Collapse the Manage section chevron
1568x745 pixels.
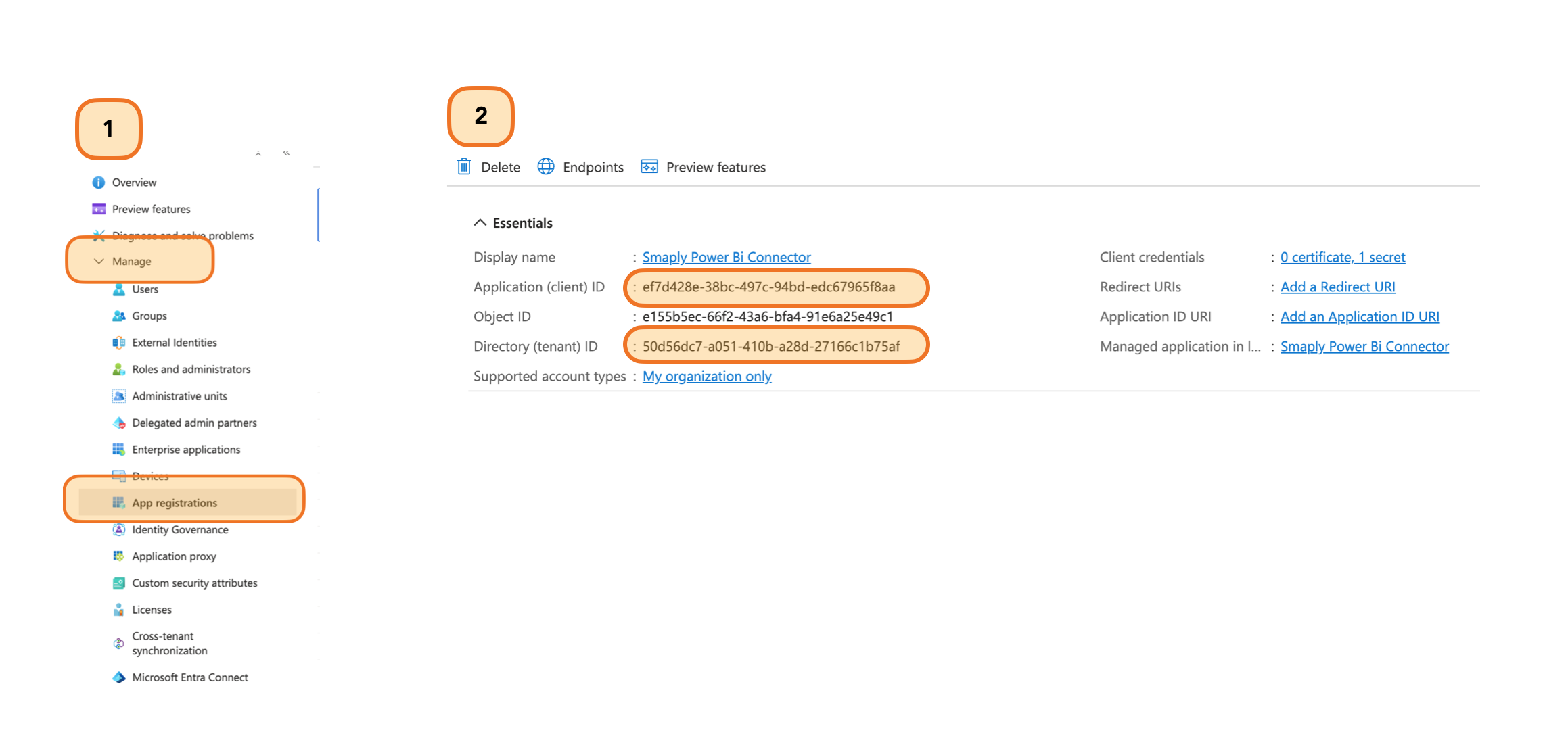tap(99, 261)
